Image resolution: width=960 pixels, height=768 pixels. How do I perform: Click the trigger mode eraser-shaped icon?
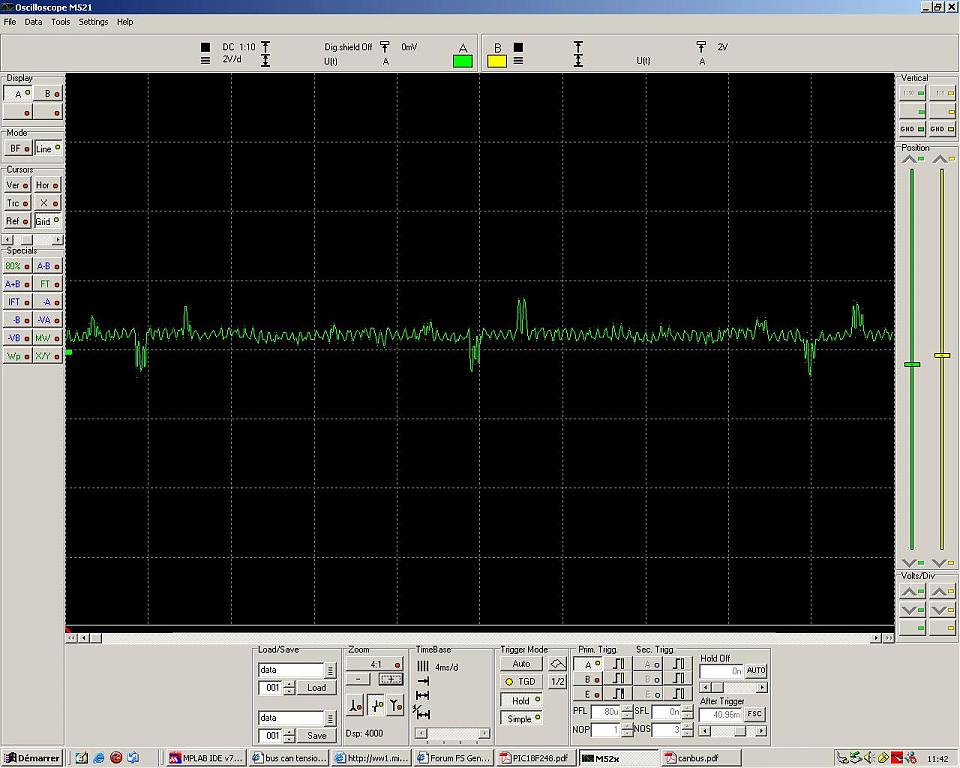(557, 664)
